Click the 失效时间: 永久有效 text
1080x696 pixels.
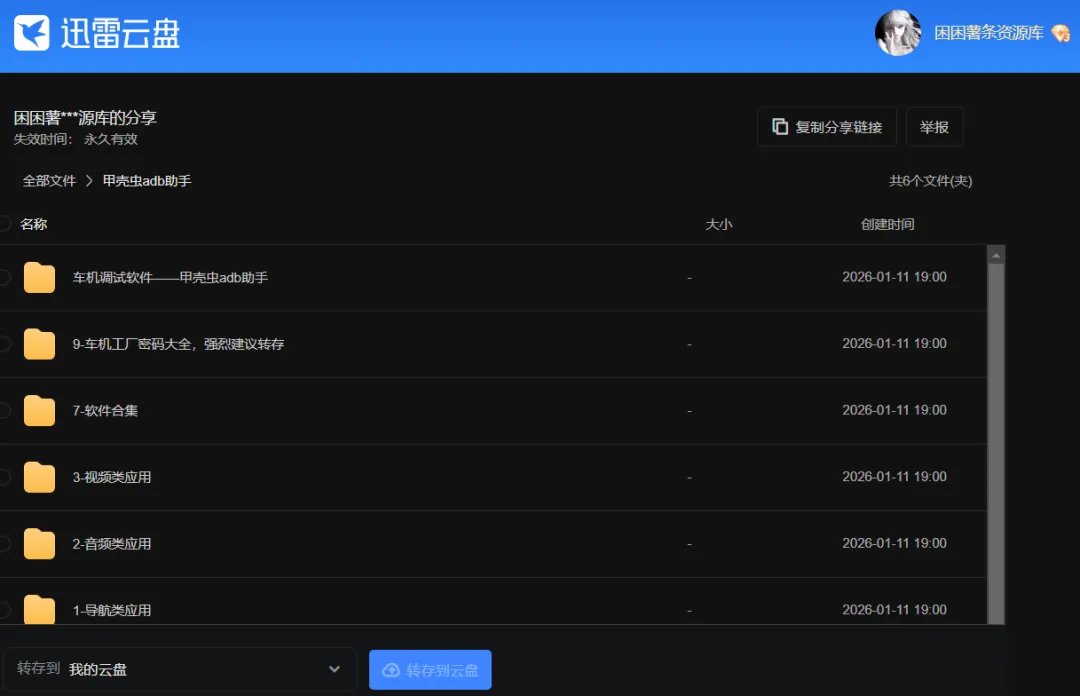click(x=76, y=139)
